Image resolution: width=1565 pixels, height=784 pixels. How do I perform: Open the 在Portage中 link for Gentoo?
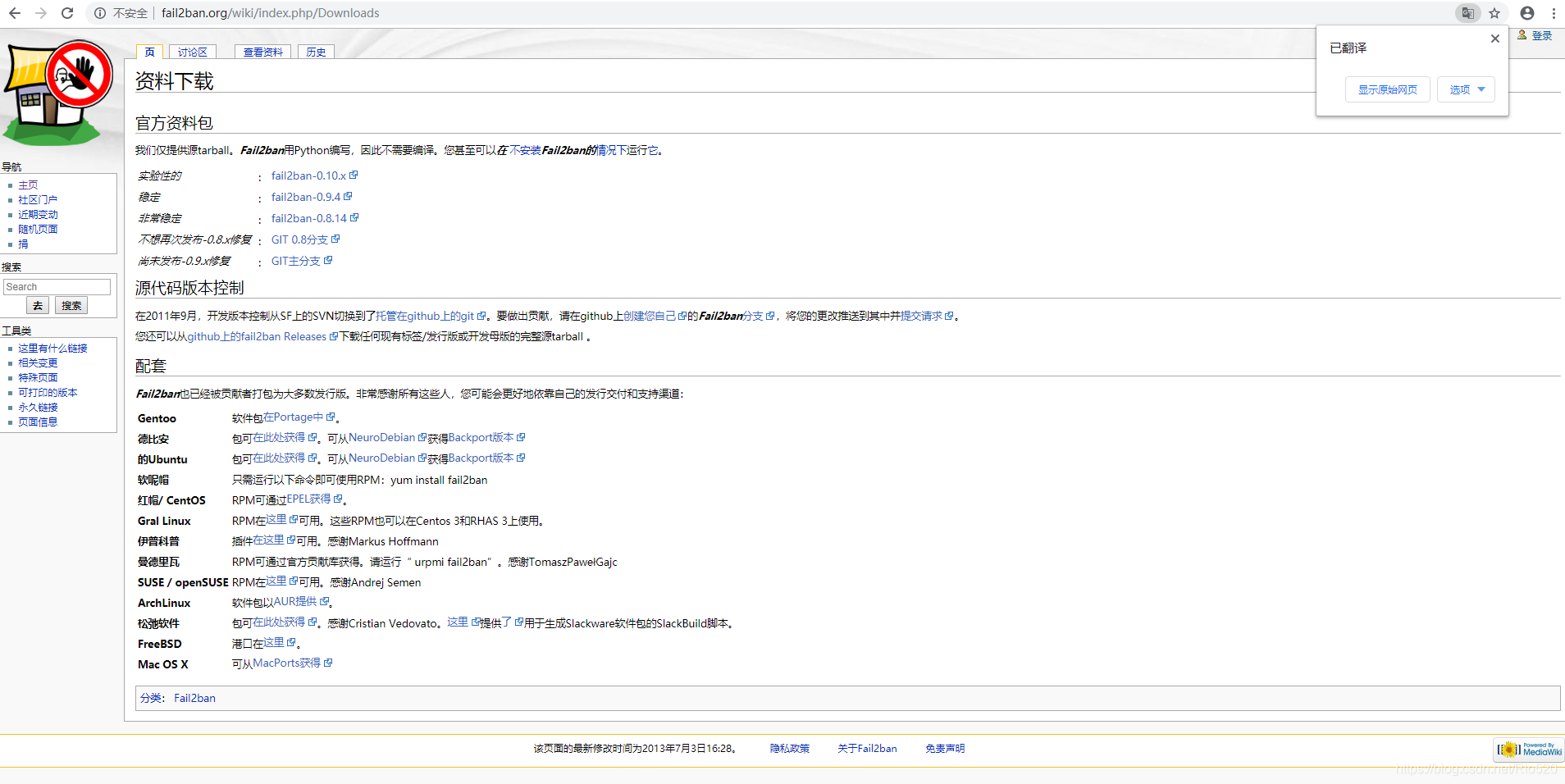(294, 417)
